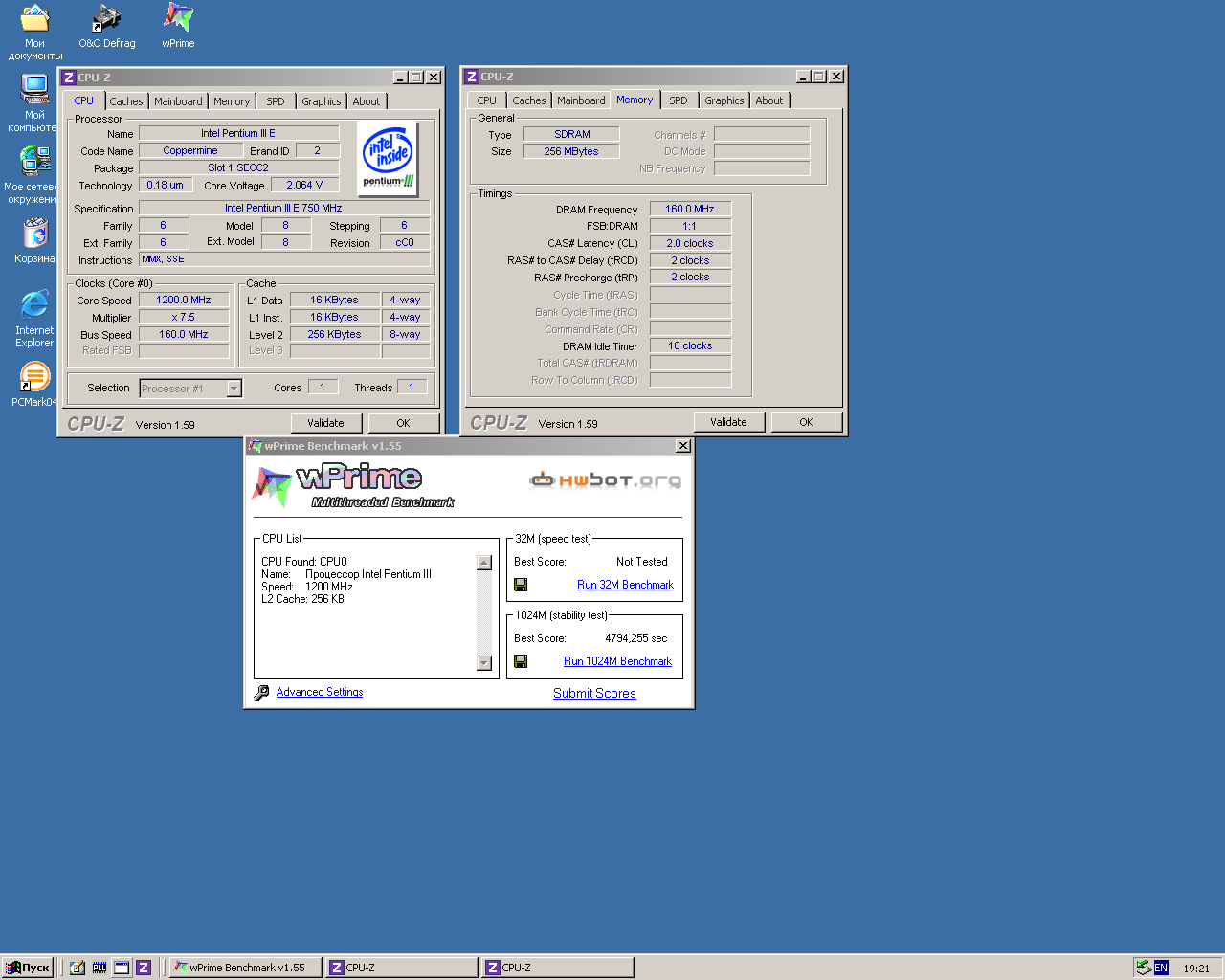This screenshot has width=1225, height=980.
Task: Open the Mainboard tab in the right CPU-Z
Action: [581, 100]
